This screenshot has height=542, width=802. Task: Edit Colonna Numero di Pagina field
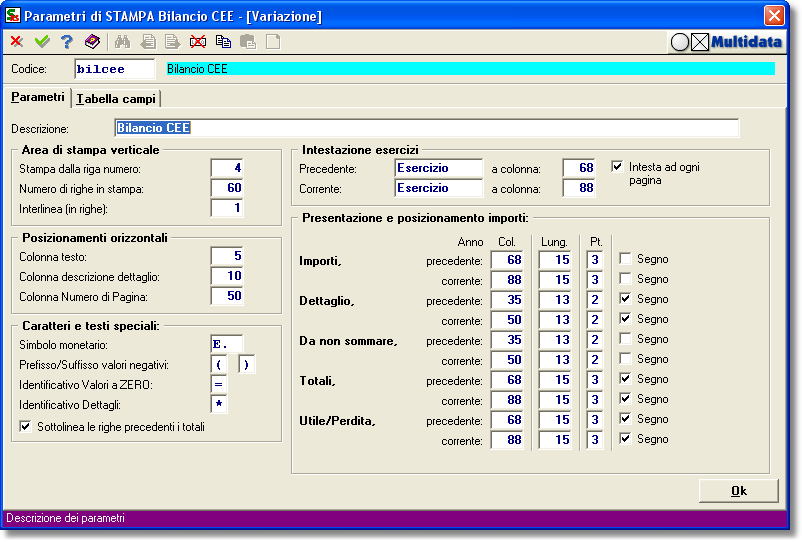pos(227,296)
